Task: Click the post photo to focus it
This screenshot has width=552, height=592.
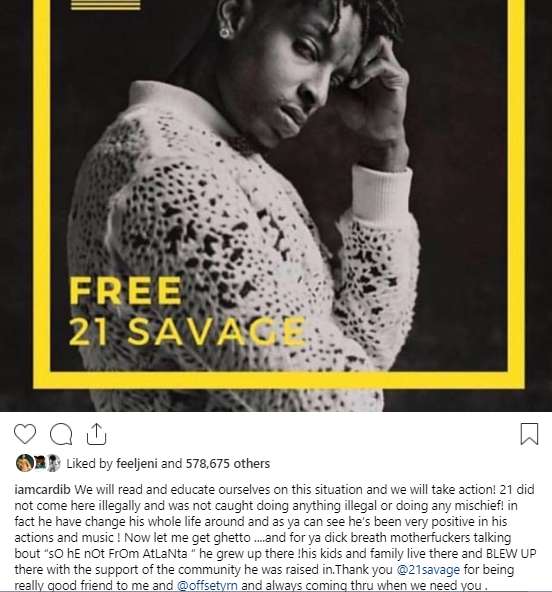Action: [276, 206]
